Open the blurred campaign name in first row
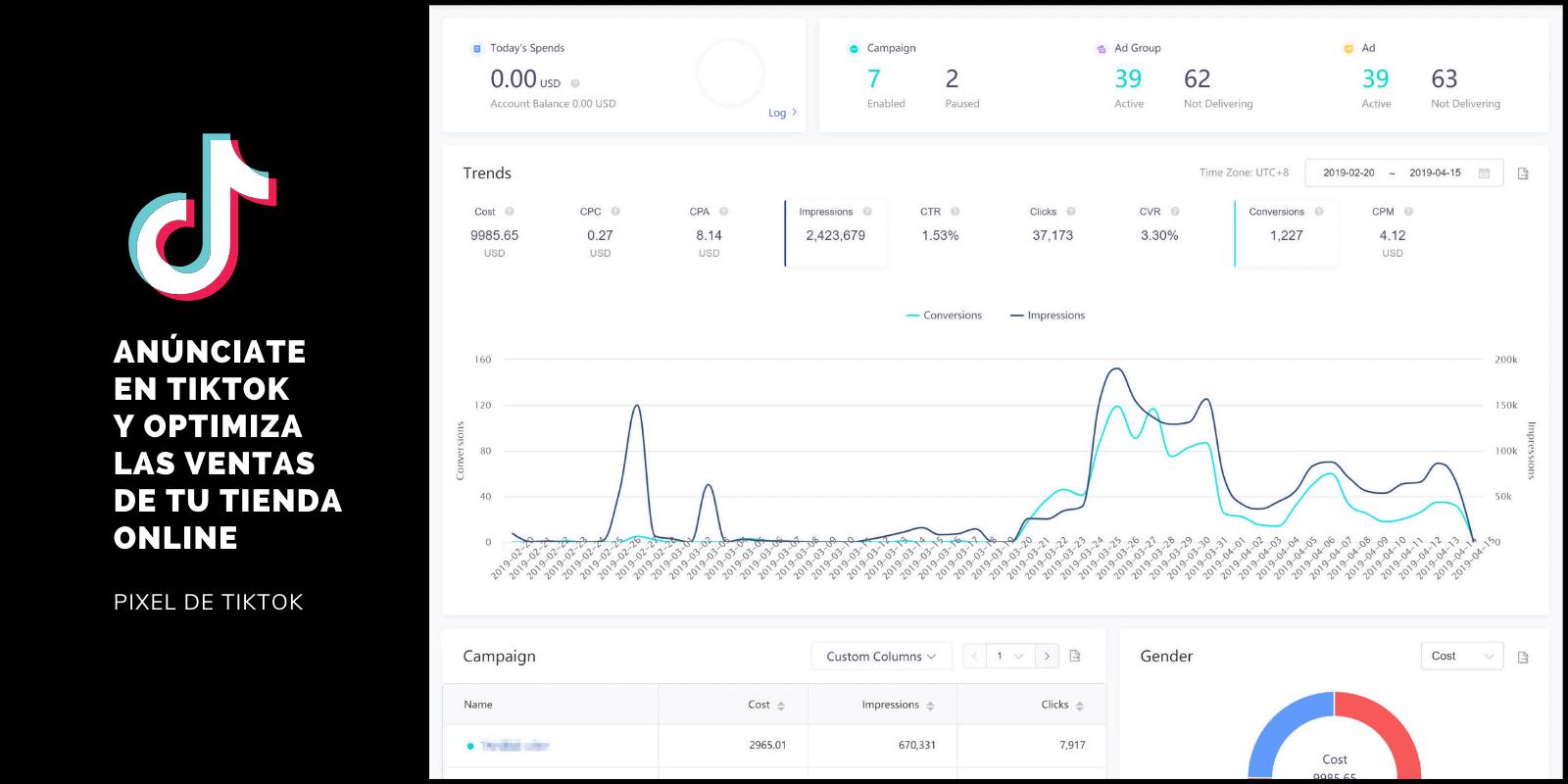Screen dimensions: 1568x784 [x=514, y=747]
